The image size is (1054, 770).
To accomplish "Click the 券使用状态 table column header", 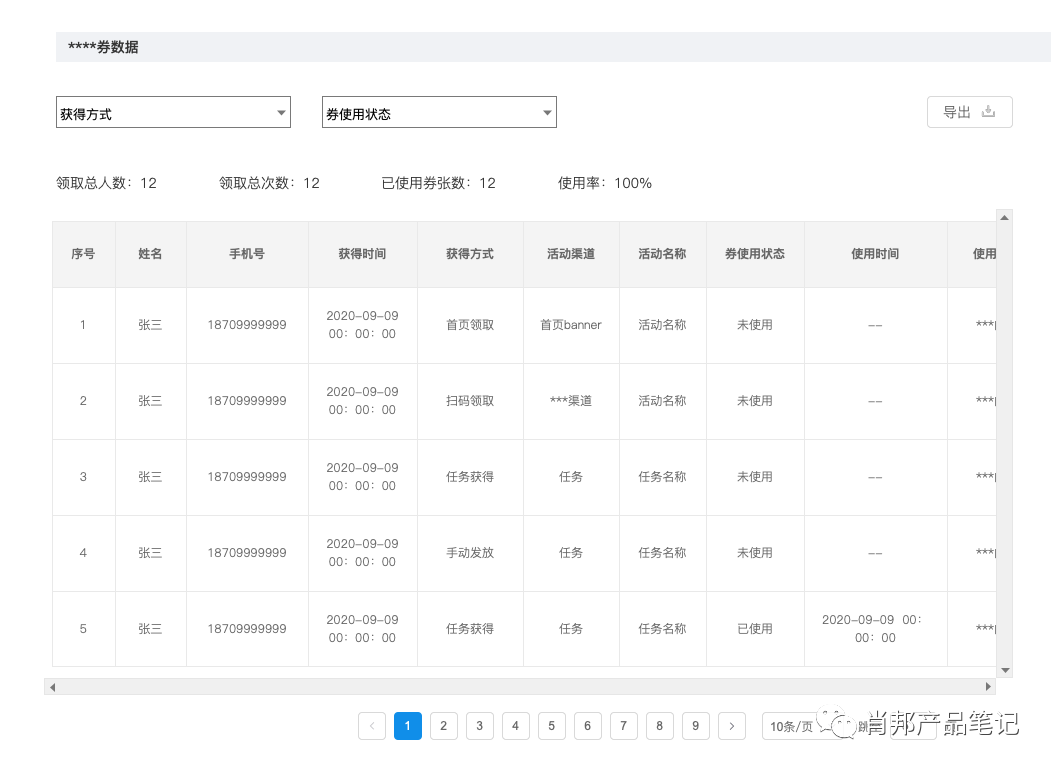I will (755, 254).
